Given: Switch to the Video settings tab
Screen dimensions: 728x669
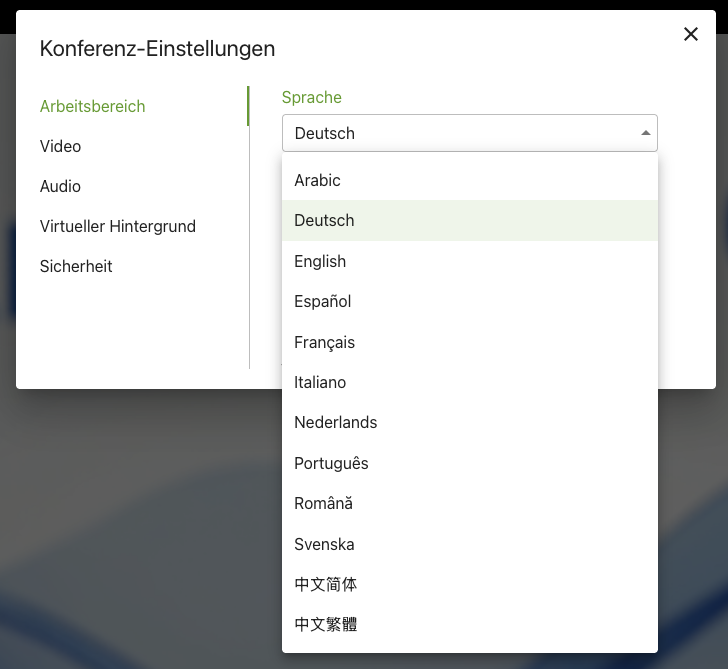Looking at the screenshot, I should pyautogui.click(x=61, y=146).
